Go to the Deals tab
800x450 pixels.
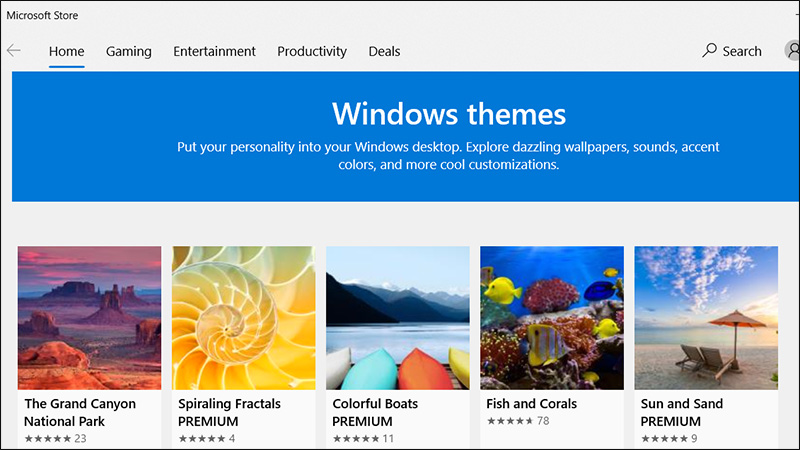[x=384, y=51]
